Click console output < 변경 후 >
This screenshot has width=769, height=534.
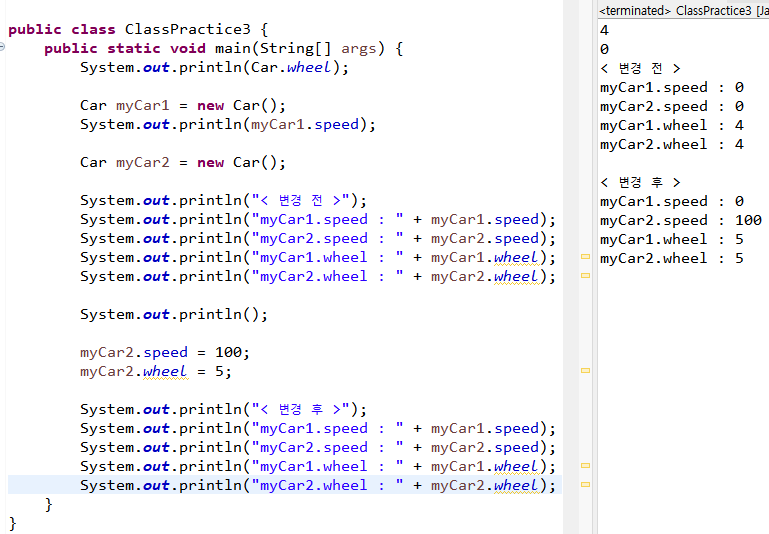point(640,182)
